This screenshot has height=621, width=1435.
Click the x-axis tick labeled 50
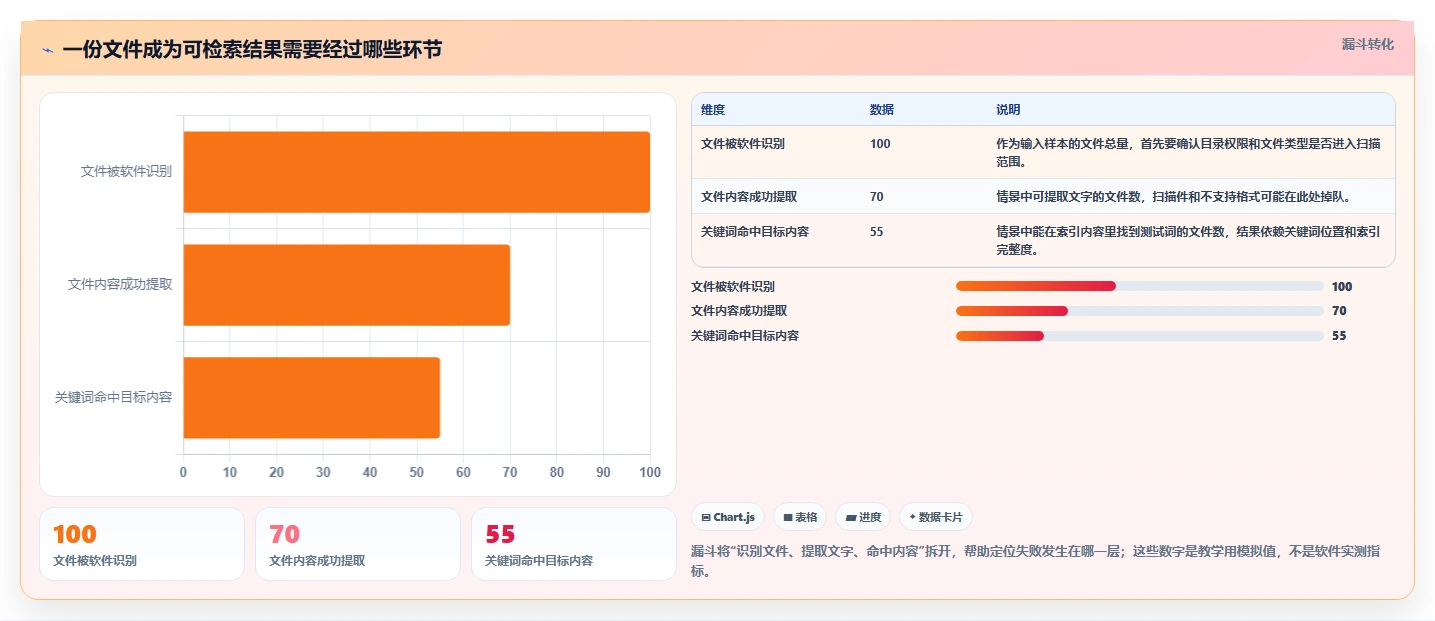click(x=417, y=472)
